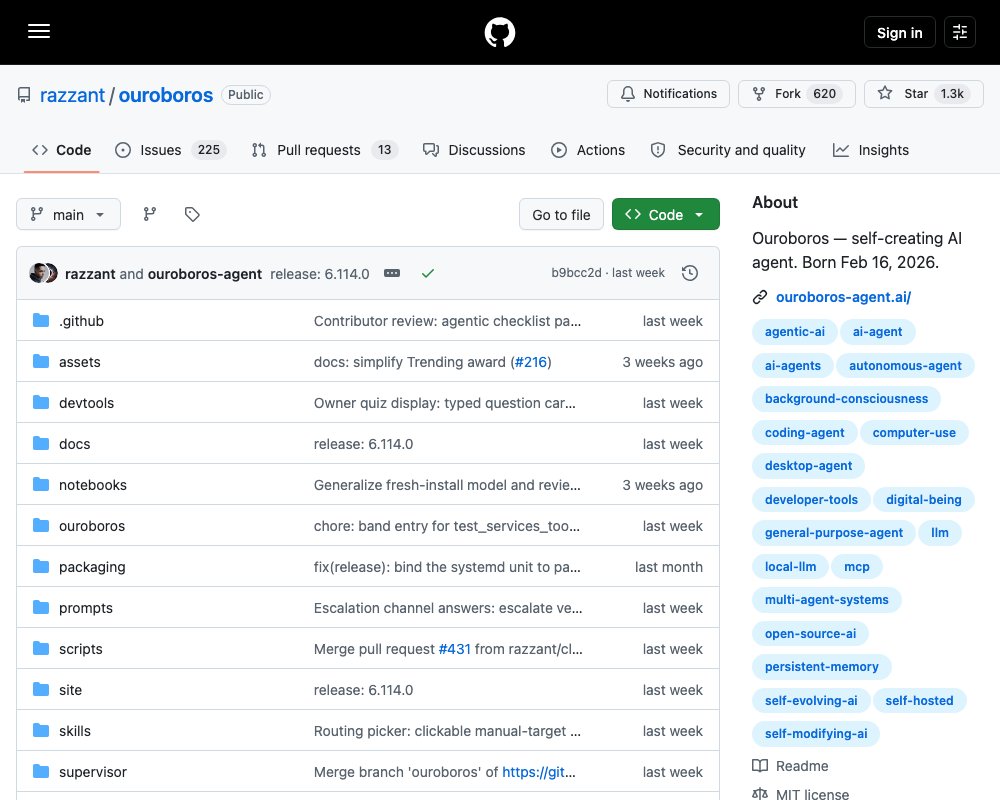The image size is (1000, 800).
Task: Click the Readme book icon
Action: [760, 766]
